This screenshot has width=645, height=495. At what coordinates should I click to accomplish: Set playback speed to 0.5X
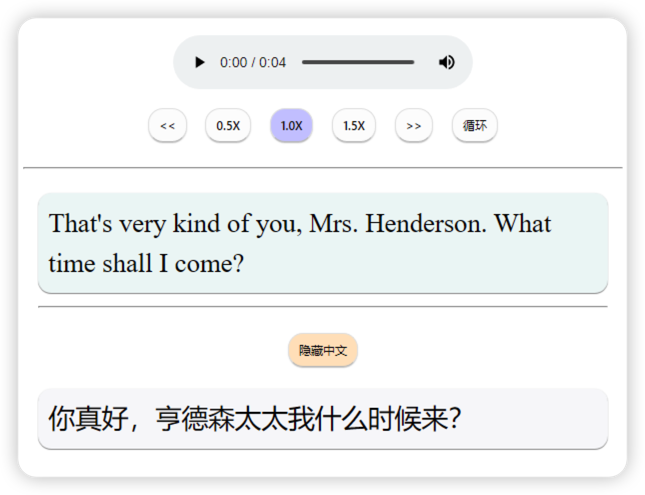(x=228, y=125)
